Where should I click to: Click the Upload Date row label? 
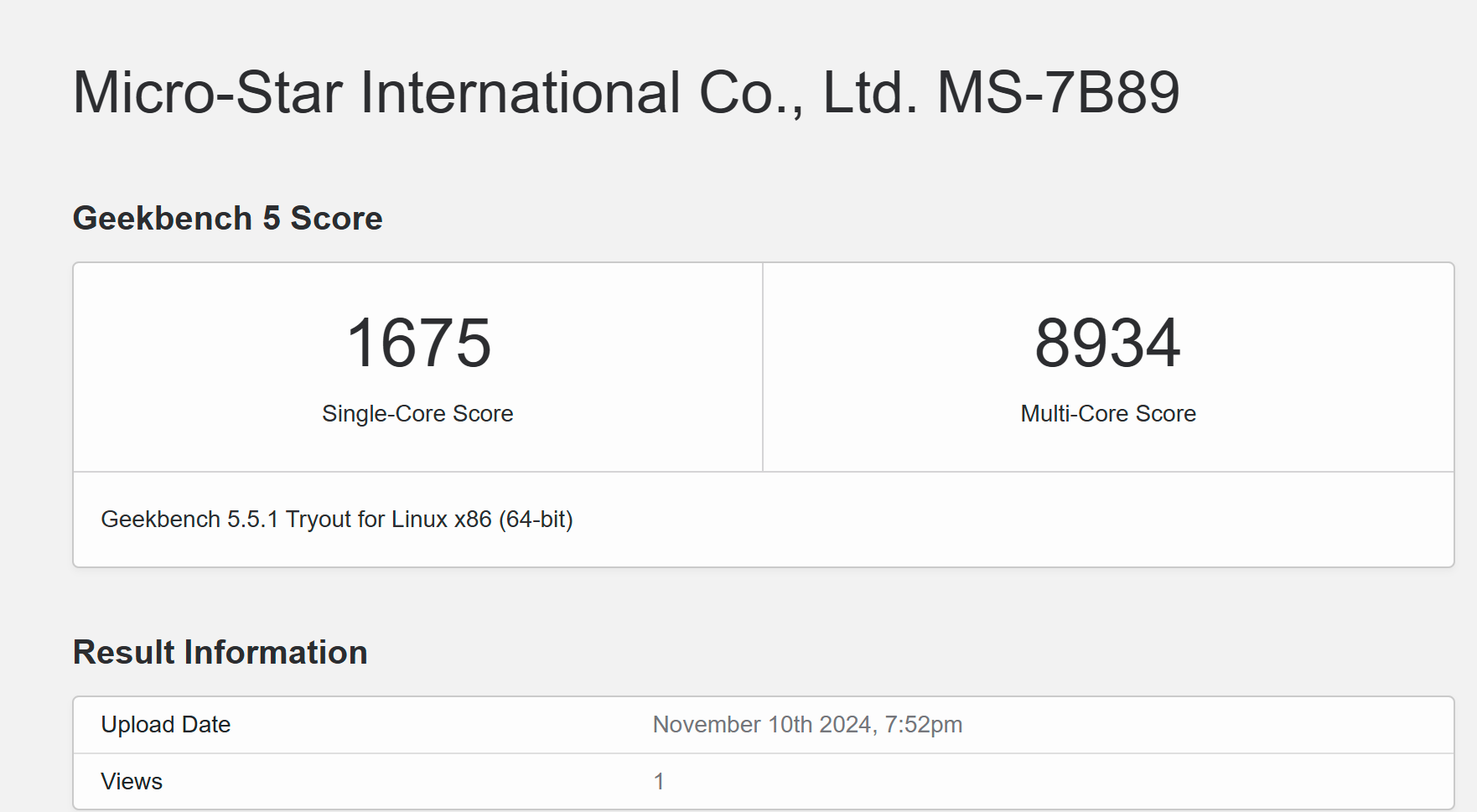pyautogui.click(x=166, y=724)
